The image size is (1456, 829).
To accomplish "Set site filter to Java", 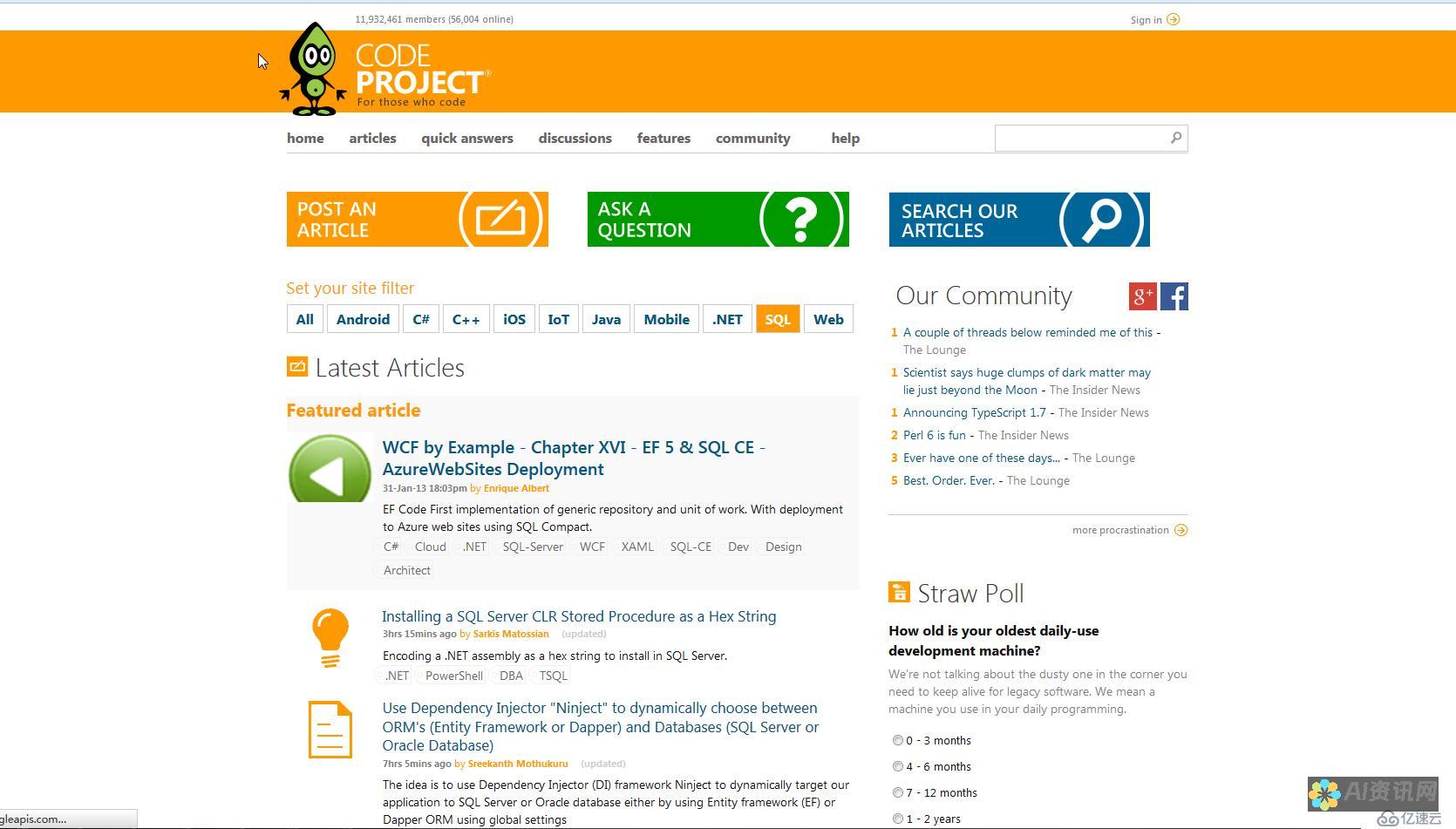I will 606,319.
